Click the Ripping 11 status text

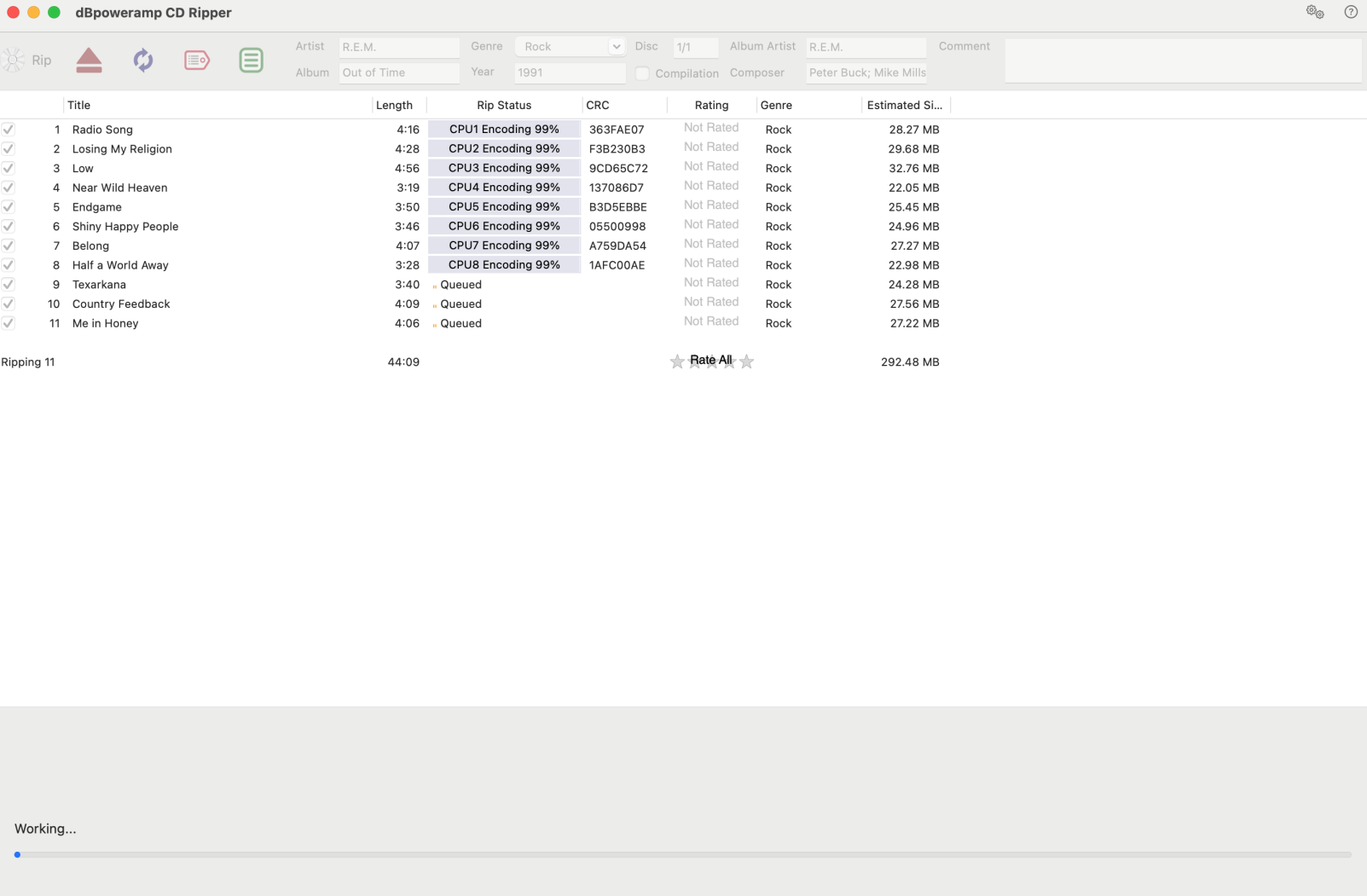[x=28, y=361]
